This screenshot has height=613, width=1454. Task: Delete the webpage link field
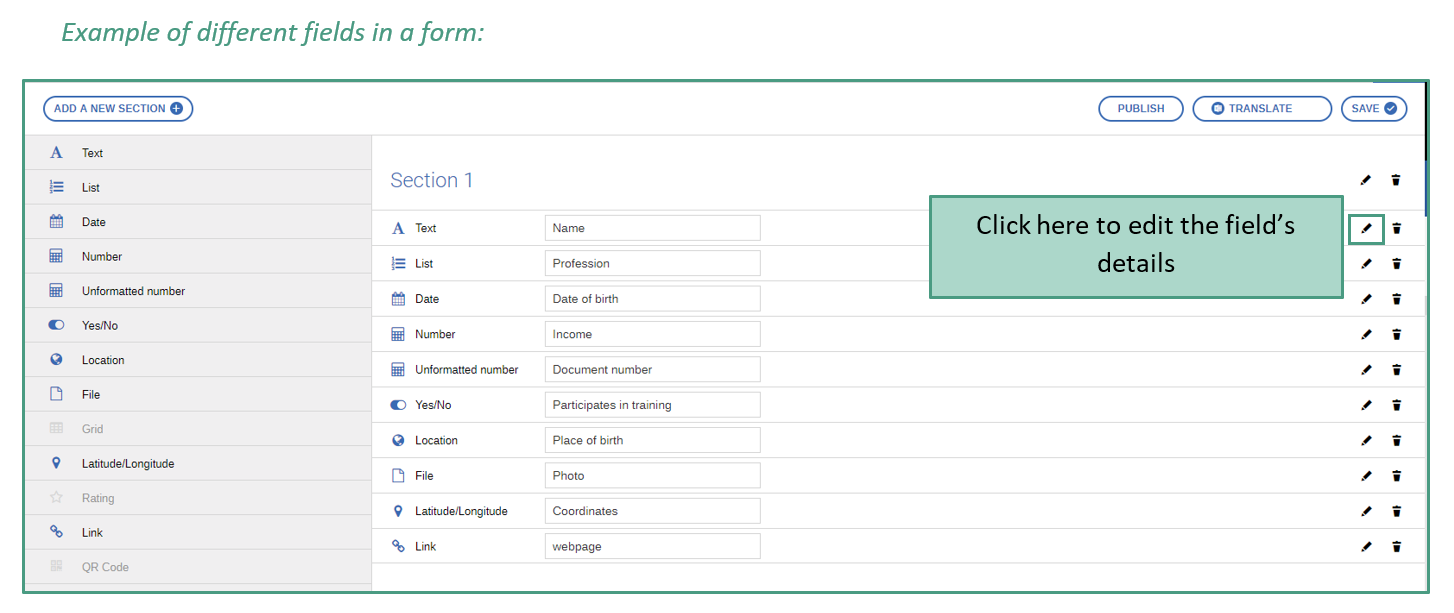click(x=1396, y=546)
